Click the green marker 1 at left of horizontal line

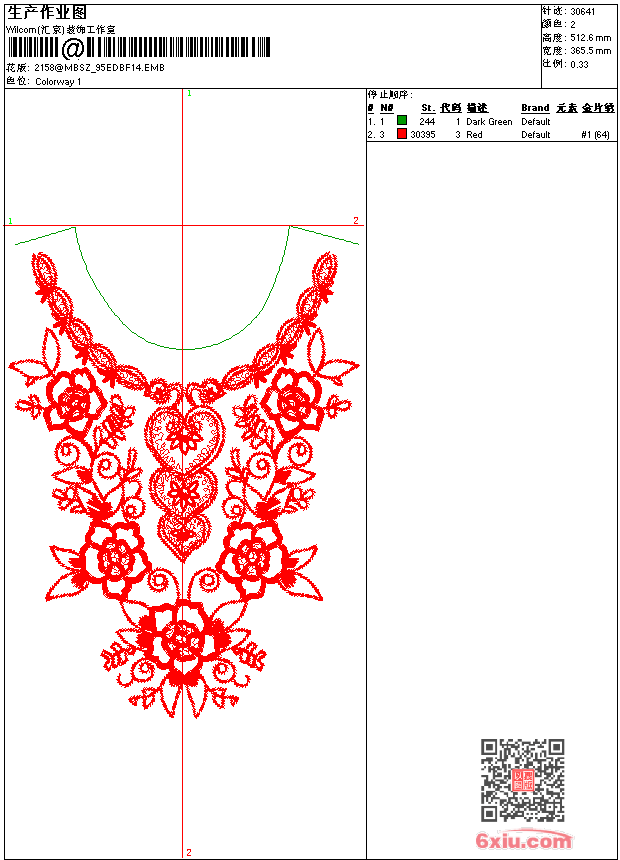pos(10,220)
